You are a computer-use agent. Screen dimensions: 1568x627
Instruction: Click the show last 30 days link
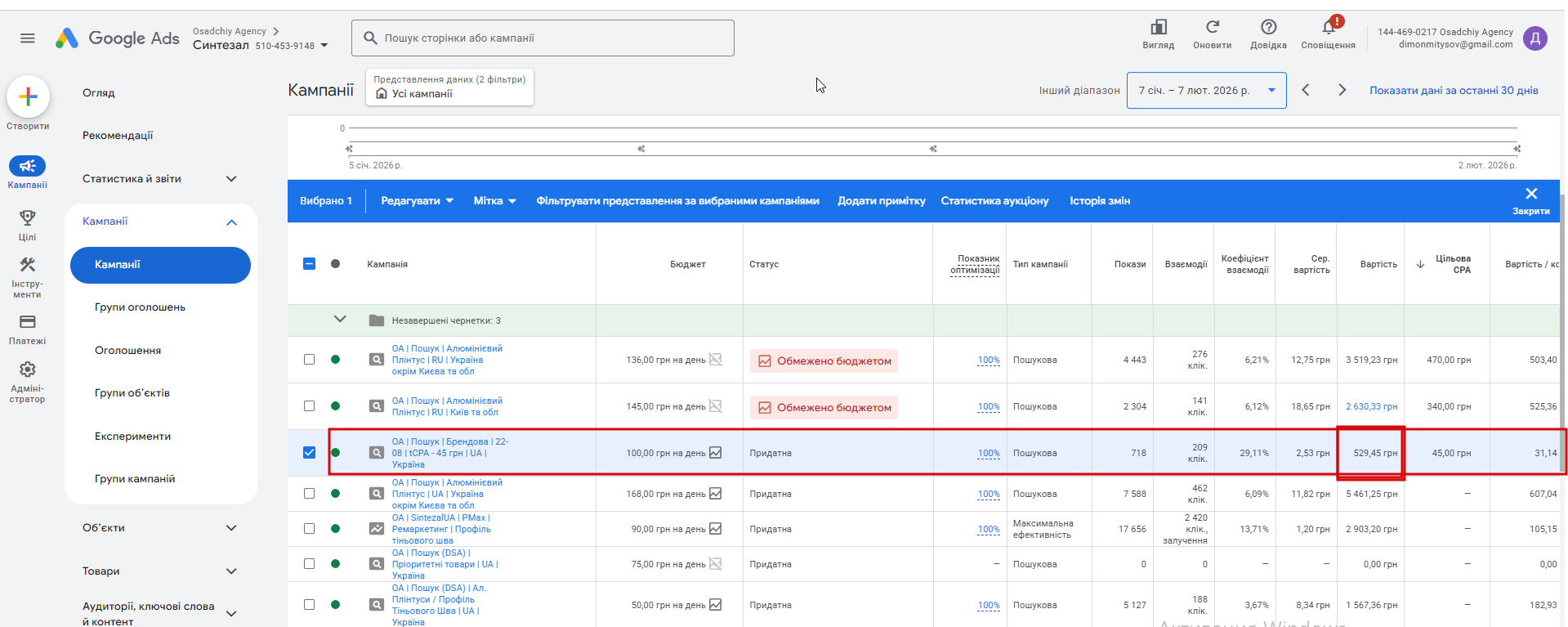(x=1454, y=91)
